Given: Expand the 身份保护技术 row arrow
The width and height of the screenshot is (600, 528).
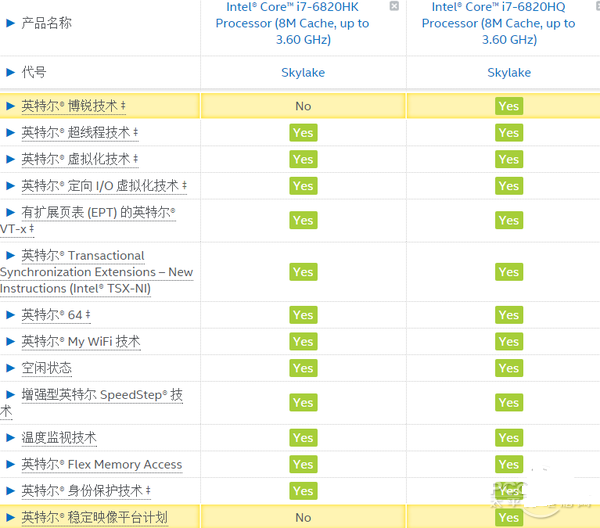Looking at the screenshot, I should click(x=10, y=491).
